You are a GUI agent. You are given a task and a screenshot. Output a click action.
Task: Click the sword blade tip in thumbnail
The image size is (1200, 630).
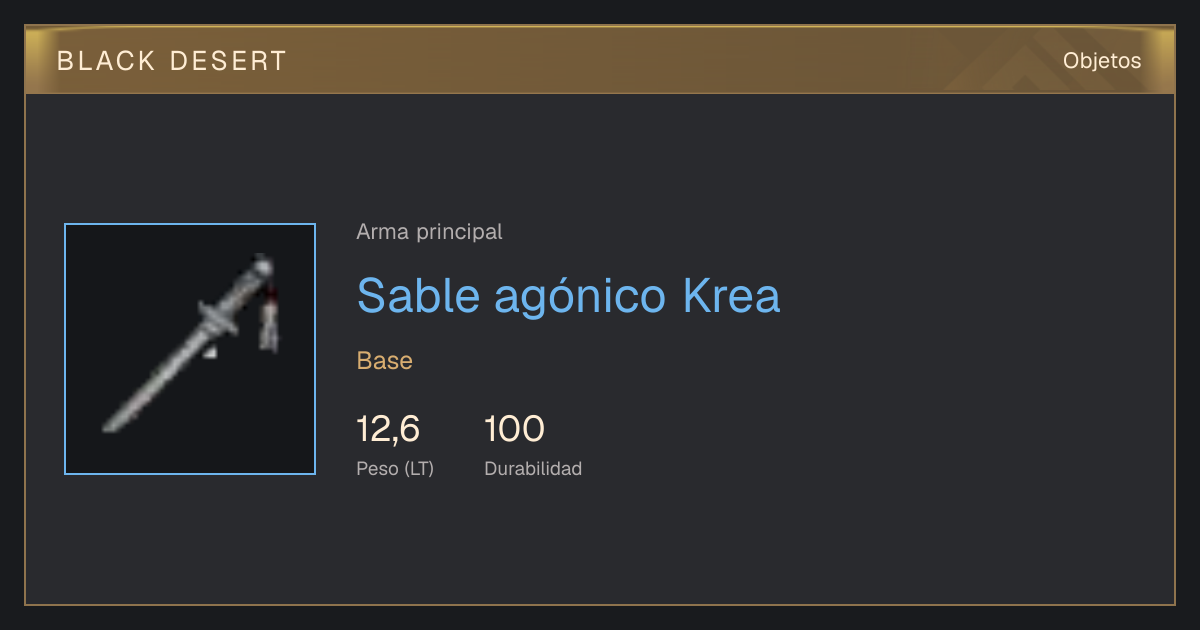pyautogui.click(x=110, y=426)
